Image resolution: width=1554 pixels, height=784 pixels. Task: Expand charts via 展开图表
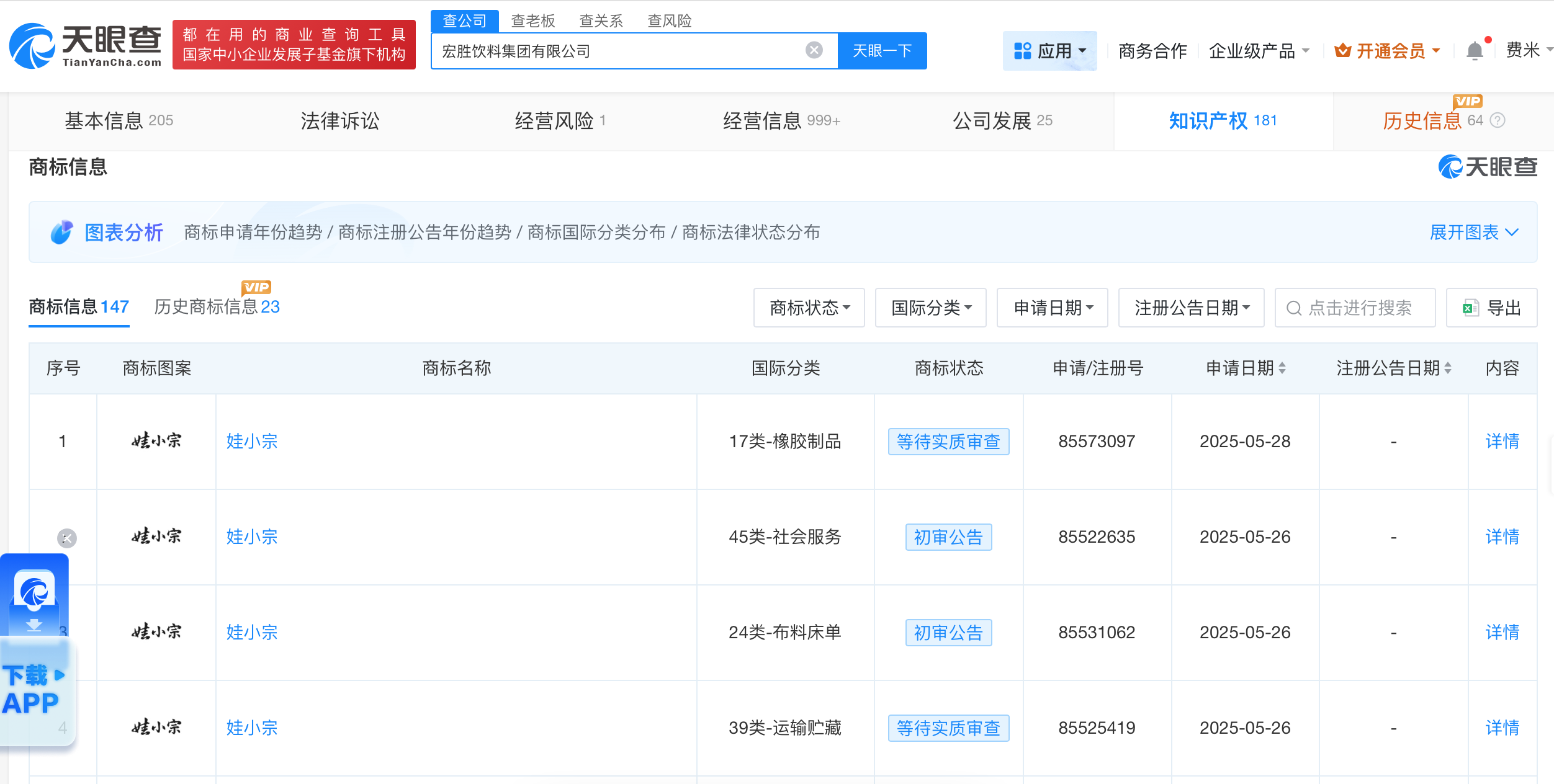tap(1474, 232)
